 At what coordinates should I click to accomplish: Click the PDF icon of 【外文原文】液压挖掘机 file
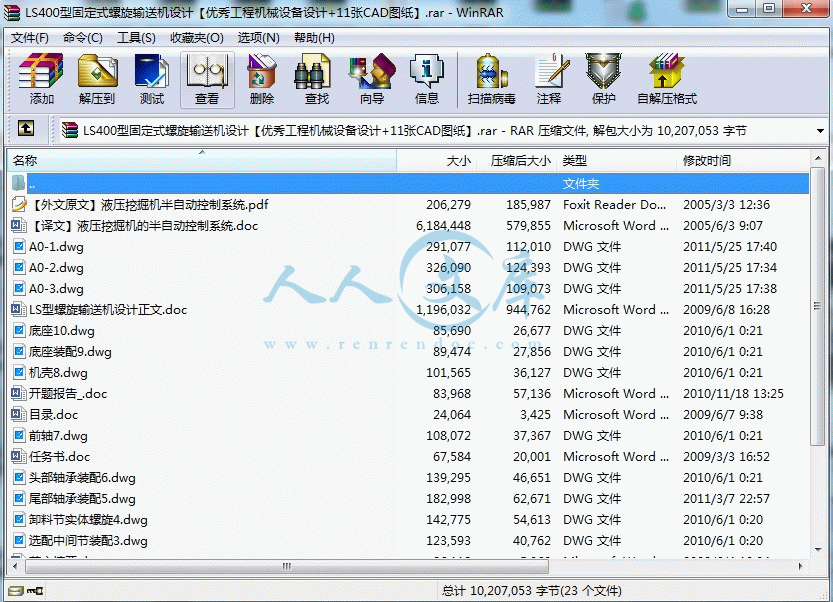[x=19, y=204]
